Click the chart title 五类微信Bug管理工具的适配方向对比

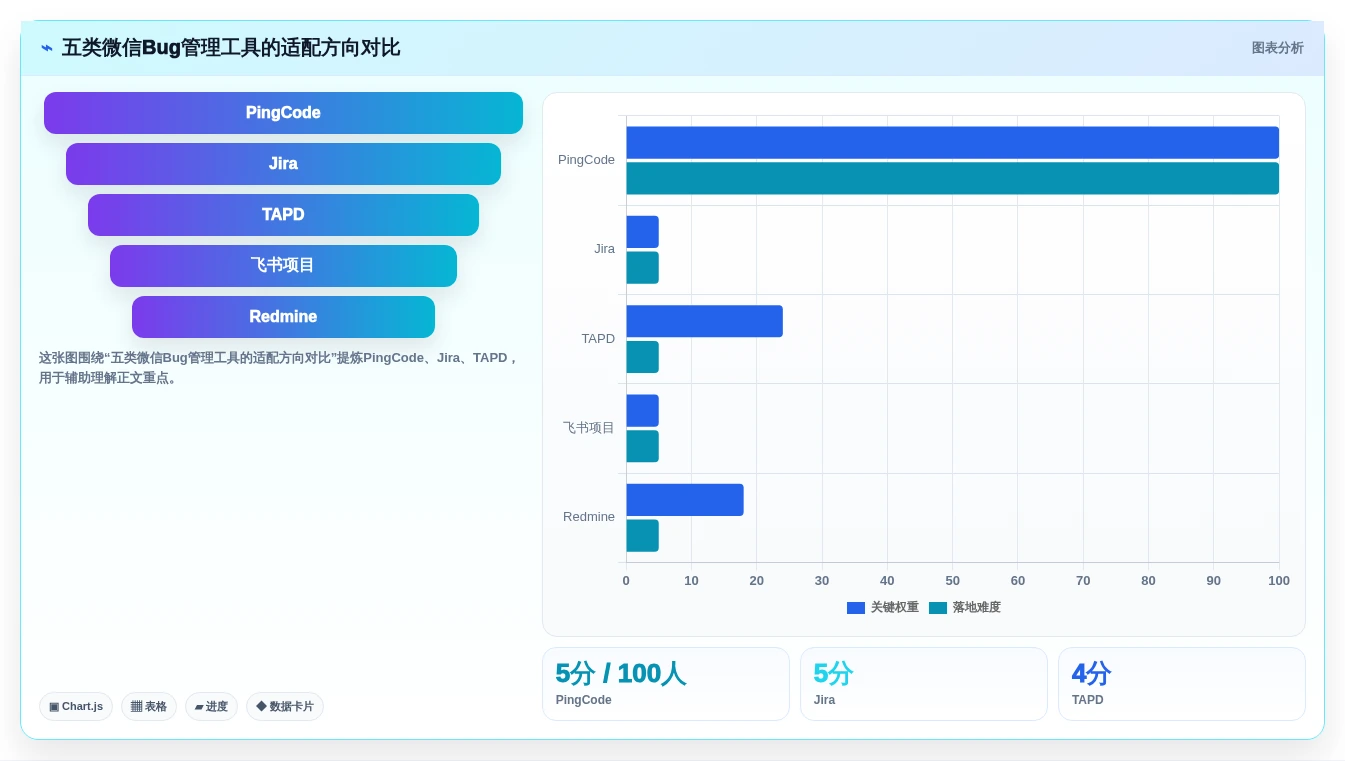pos(231,48)
